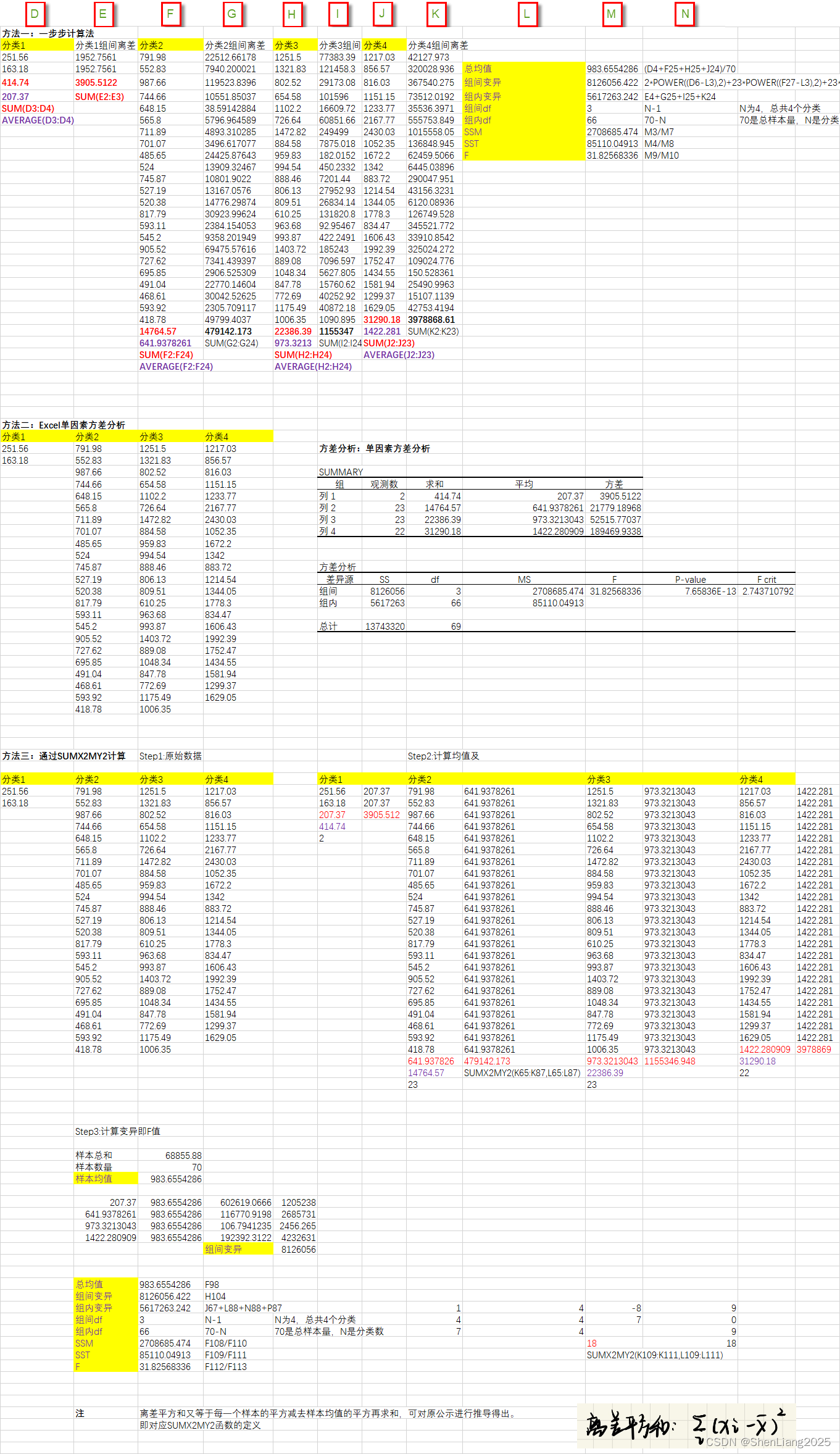Select the F crit header cell

pos(767,579)
